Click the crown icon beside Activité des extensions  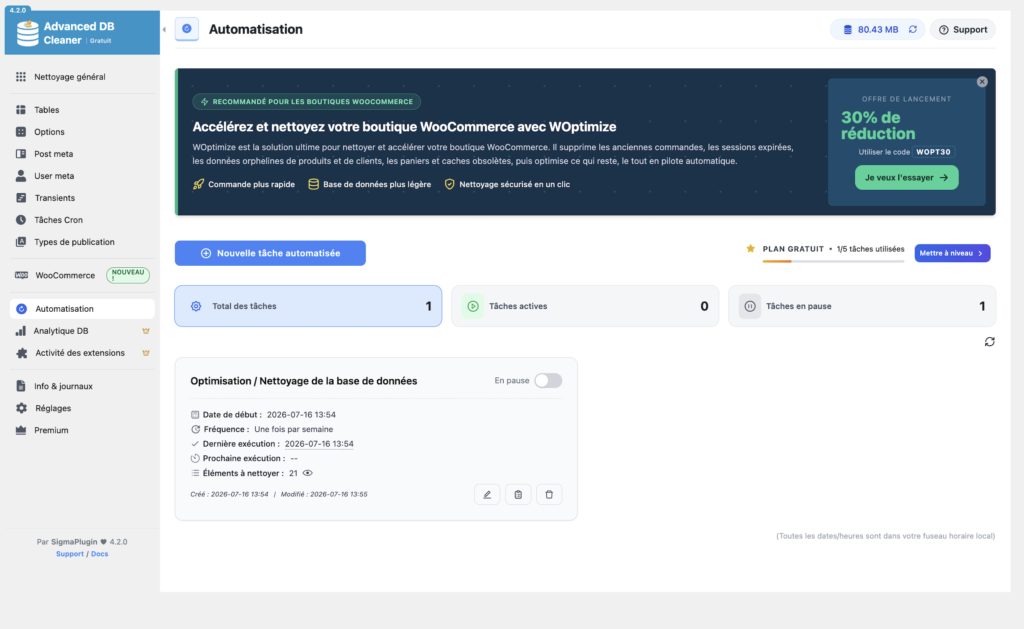click(x=146, y=353)
